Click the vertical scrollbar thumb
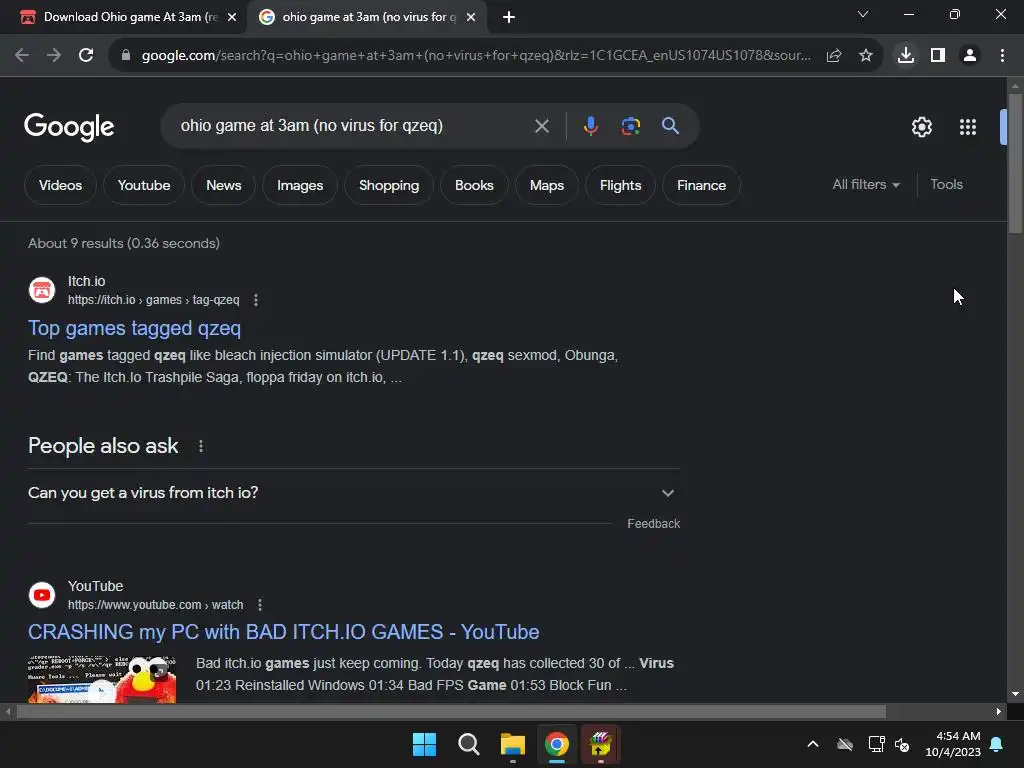 tap(1015, 163)
